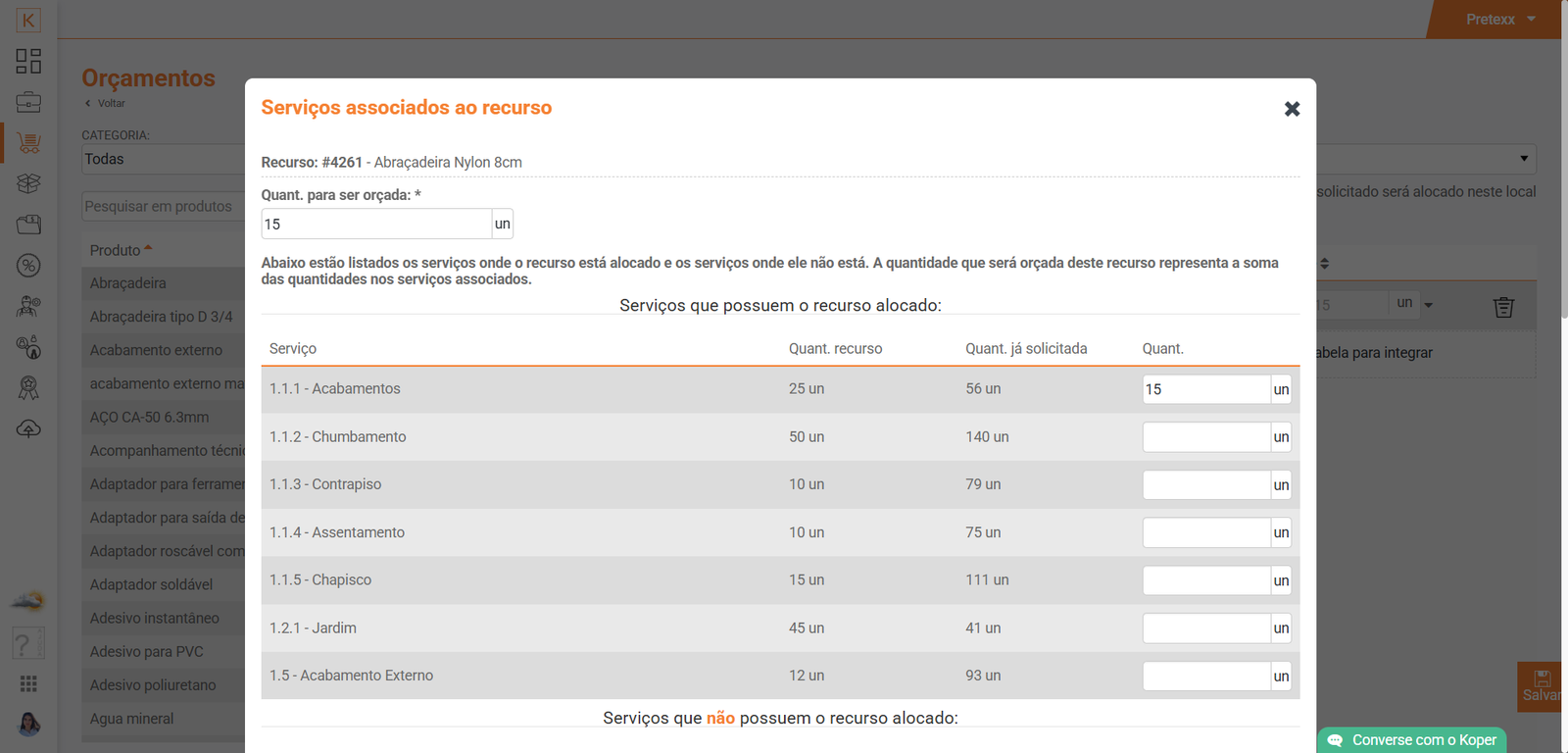Click the cloud upload icon in sidebar
Viewport: 1568px width, 753px height.
point(28,428)
